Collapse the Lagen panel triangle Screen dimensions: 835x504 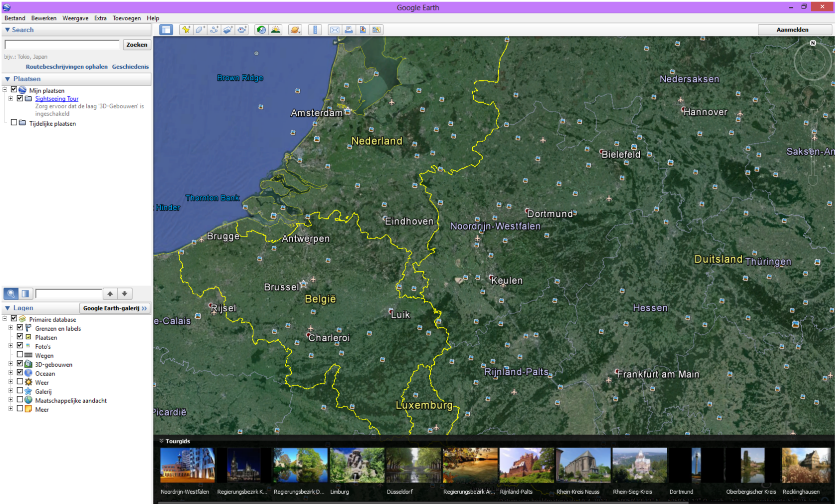(x=7, y=308)
